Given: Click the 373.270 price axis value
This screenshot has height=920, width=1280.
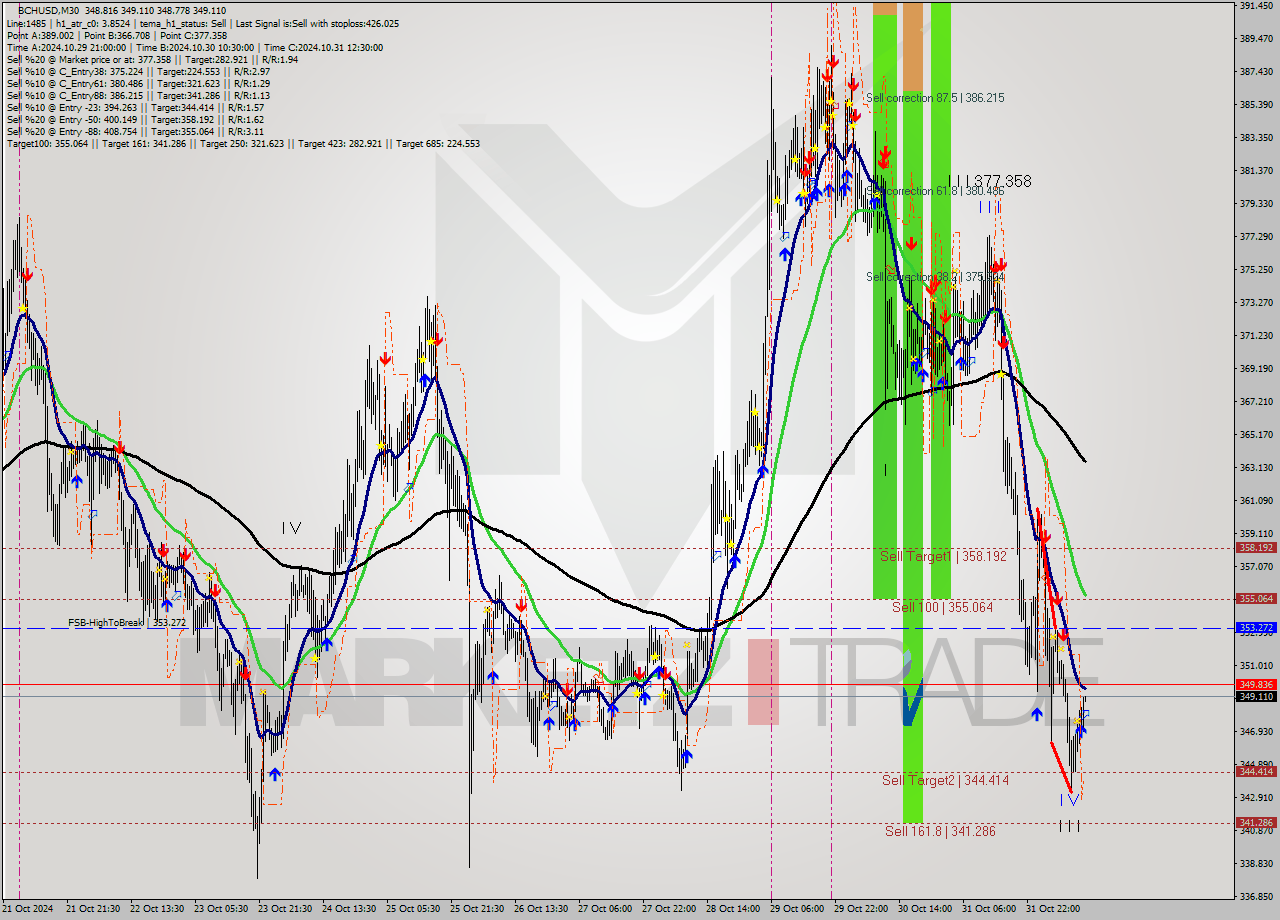Looking at the screenshot, I should 1256,303.
